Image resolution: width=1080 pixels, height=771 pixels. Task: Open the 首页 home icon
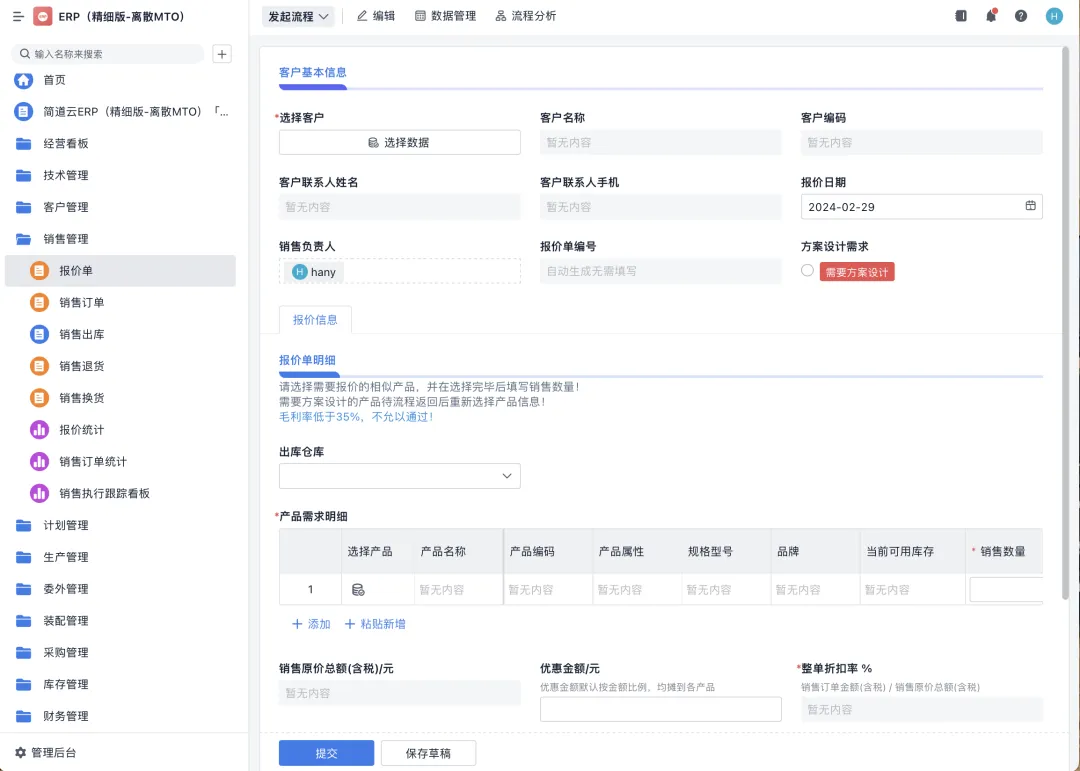[23, 80]
